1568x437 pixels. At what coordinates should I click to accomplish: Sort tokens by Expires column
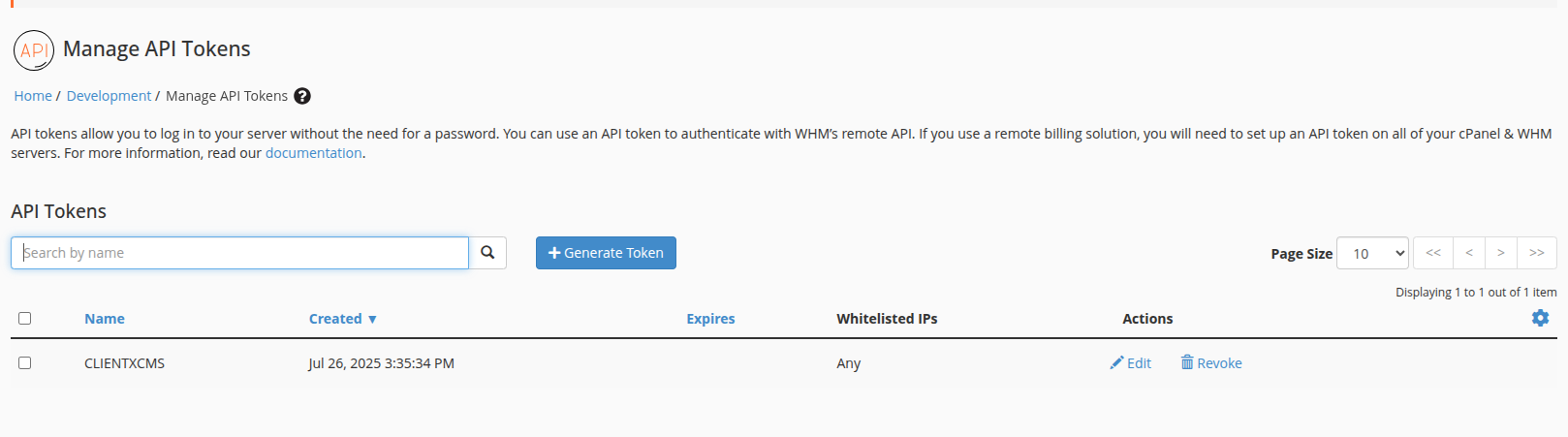(x=710, y=319)
